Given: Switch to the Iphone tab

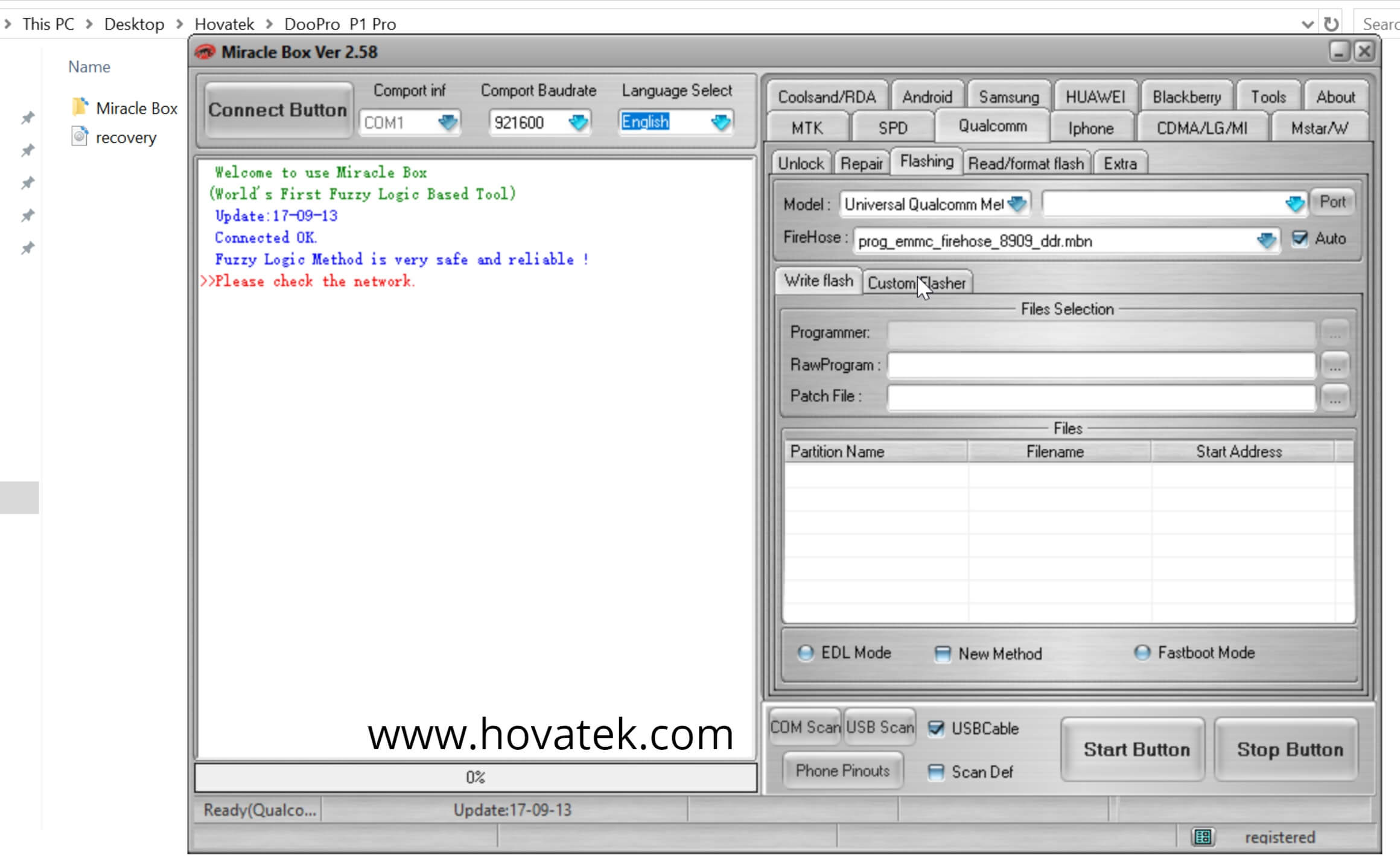Looking at the screenshot, I should [1090, 128].
